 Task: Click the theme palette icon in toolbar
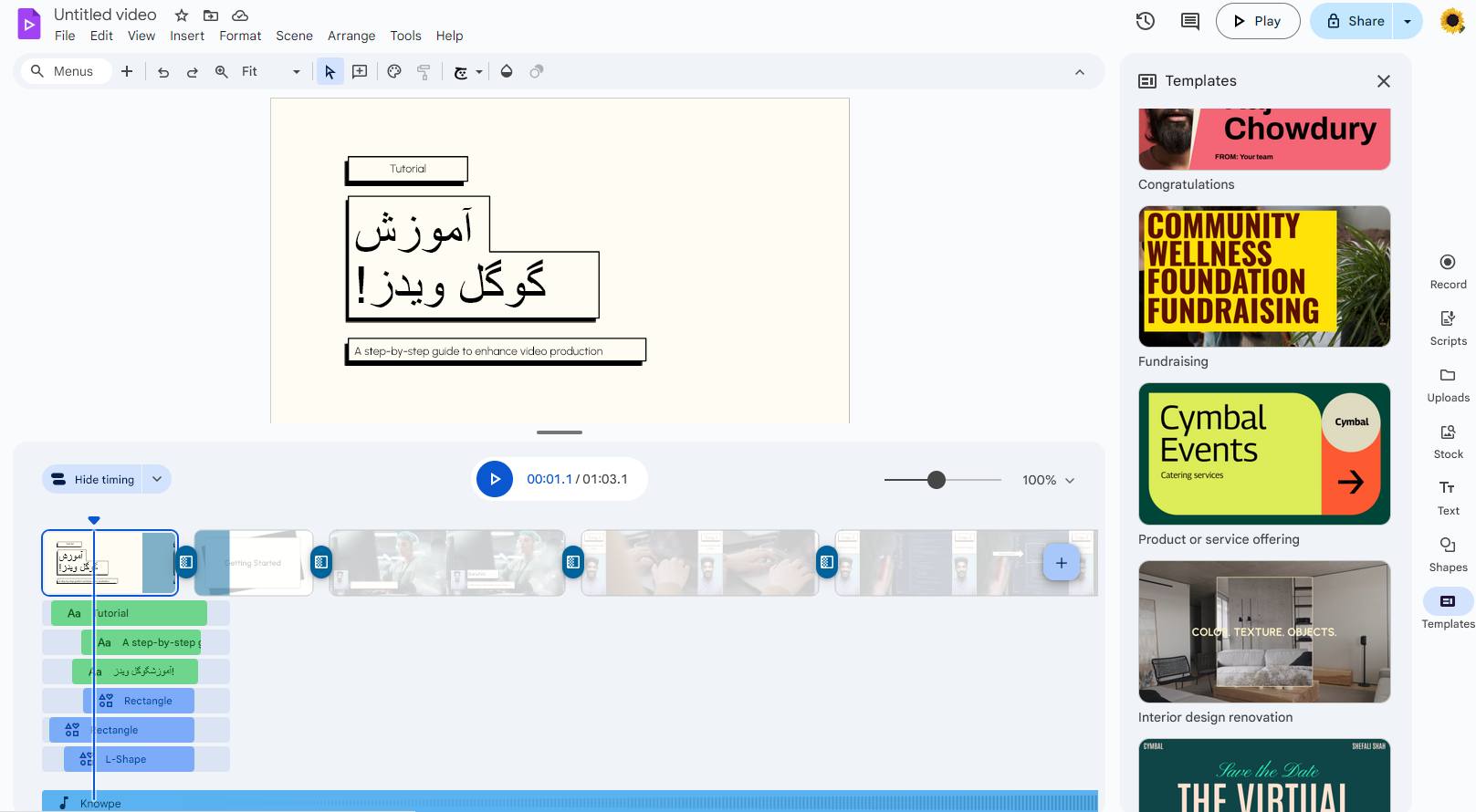coord(394,71)
